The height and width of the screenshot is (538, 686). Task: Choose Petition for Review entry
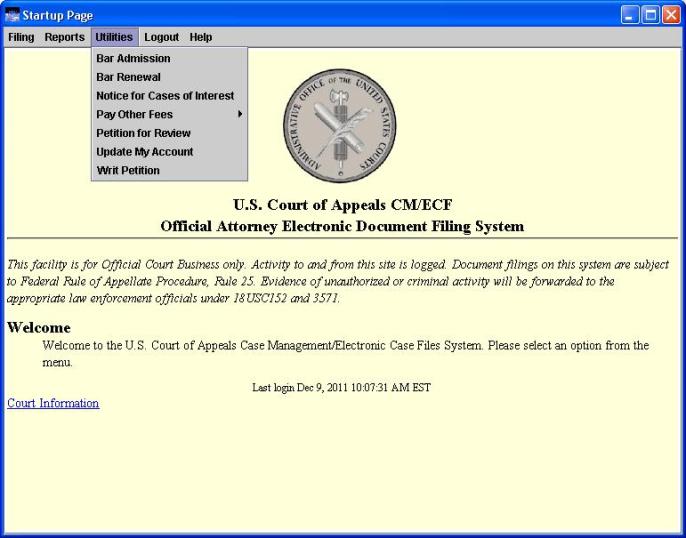(x=169, y=133)
